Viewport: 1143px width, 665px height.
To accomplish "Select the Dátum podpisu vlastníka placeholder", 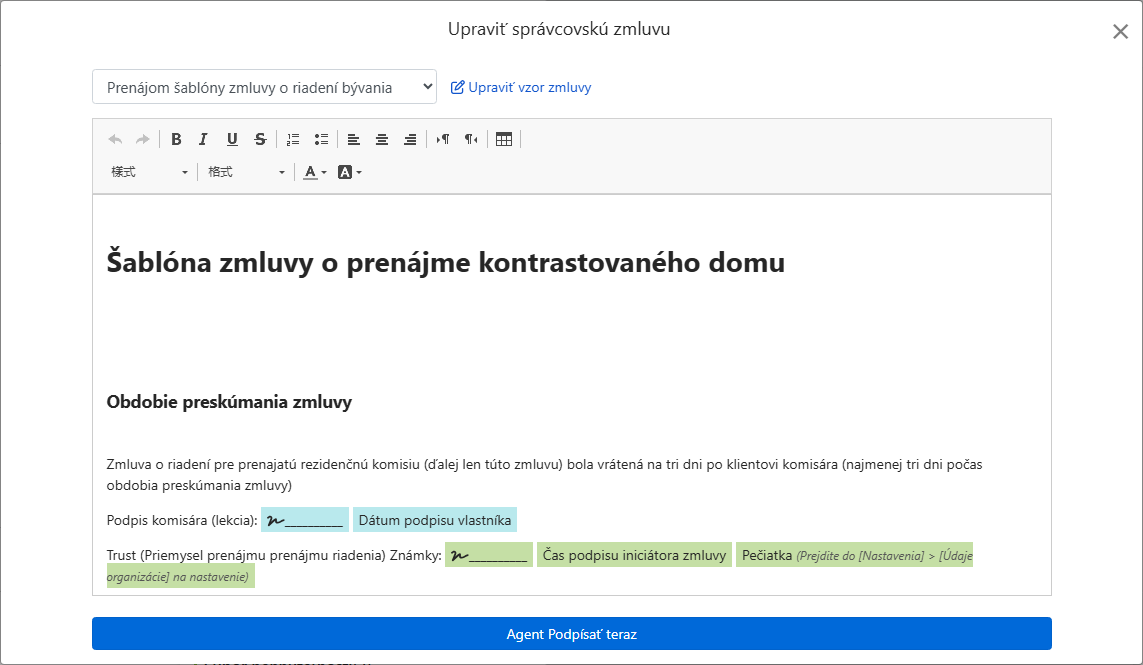I will point(435,520).
